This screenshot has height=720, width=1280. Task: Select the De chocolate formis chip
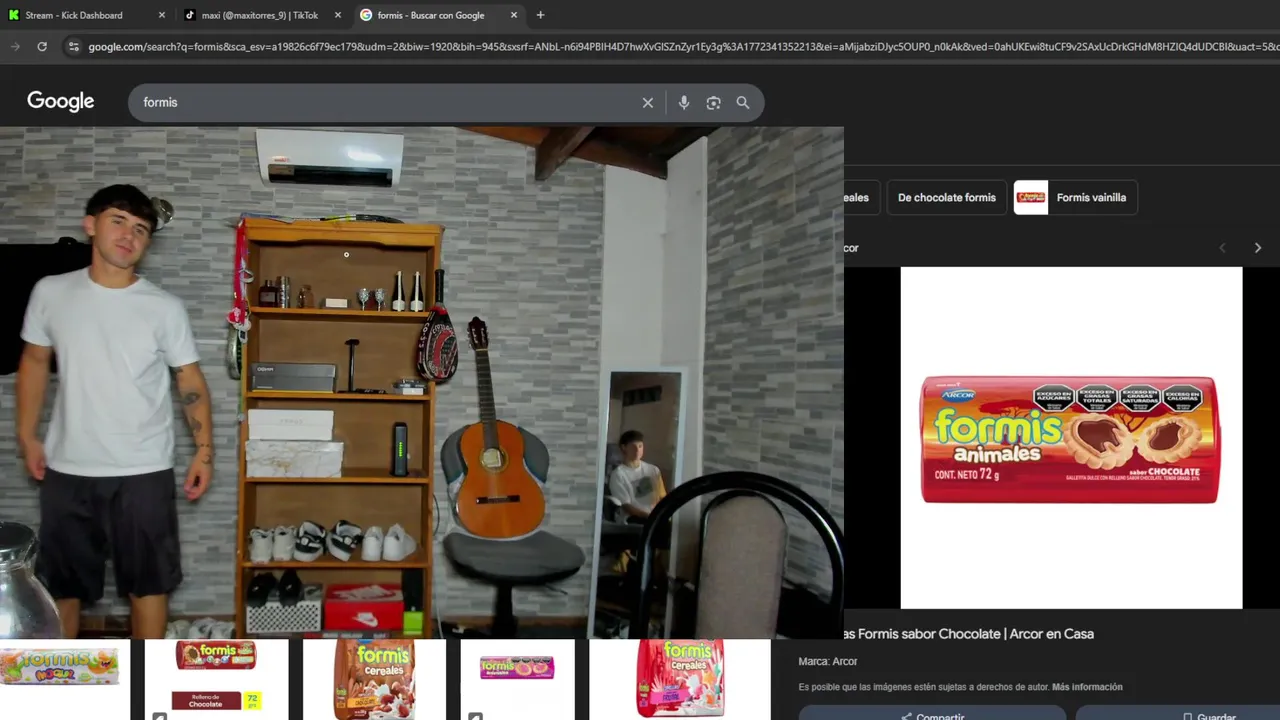947,197
